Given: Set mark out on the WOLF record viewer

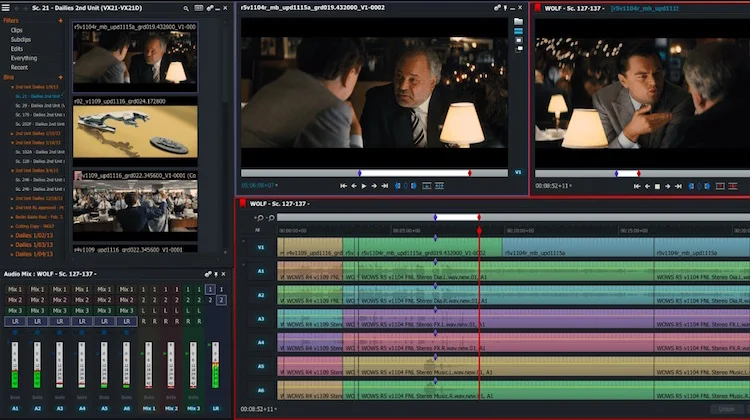Looking at the screenshot, I should tap(707, 186).
